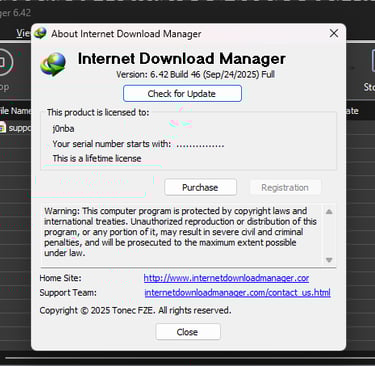This screenshot has height=366, width=375.
Task: Click the 'About Internet Download Manager' title text
Action: 126,34
